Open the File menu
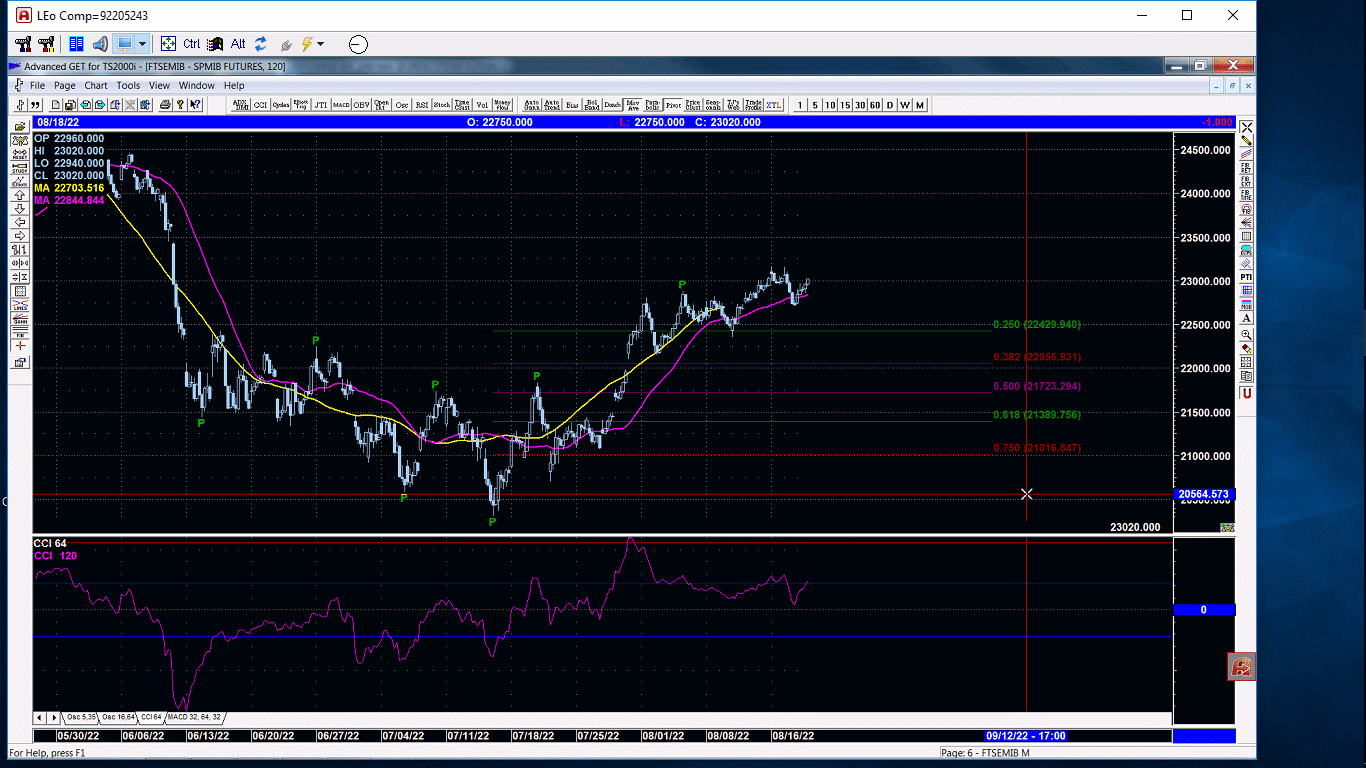 37,86
